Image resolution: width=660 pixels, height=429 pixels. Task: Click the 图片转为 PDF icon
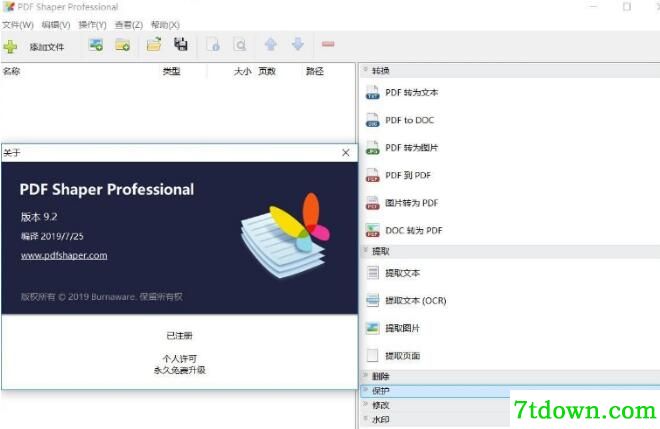(373, 203)
